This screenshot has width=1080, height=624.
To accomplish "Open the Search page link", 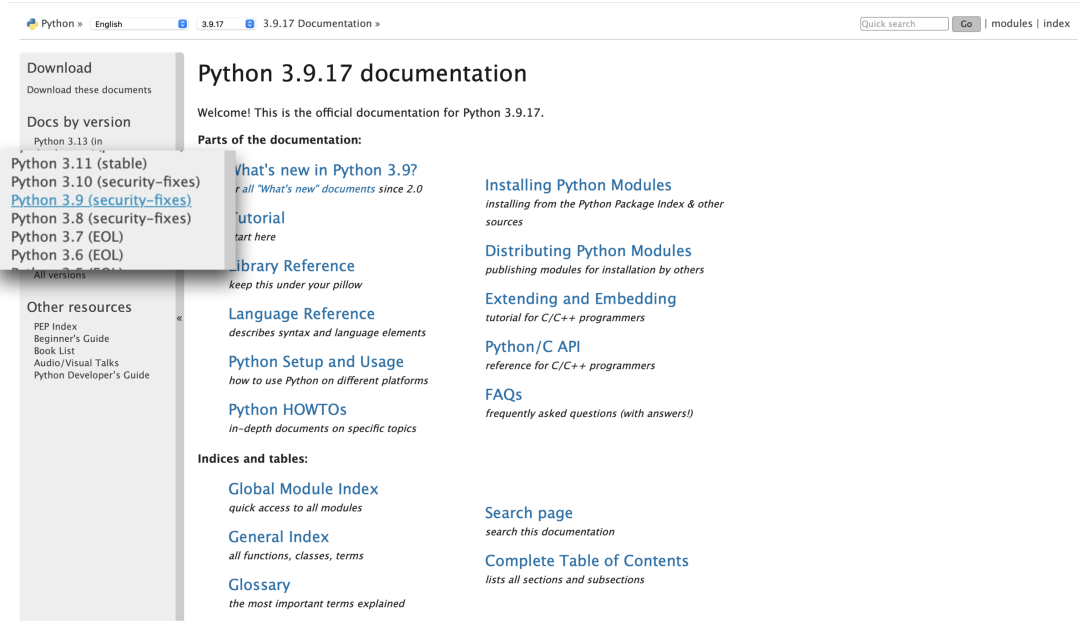I will (x=529, y=513).
